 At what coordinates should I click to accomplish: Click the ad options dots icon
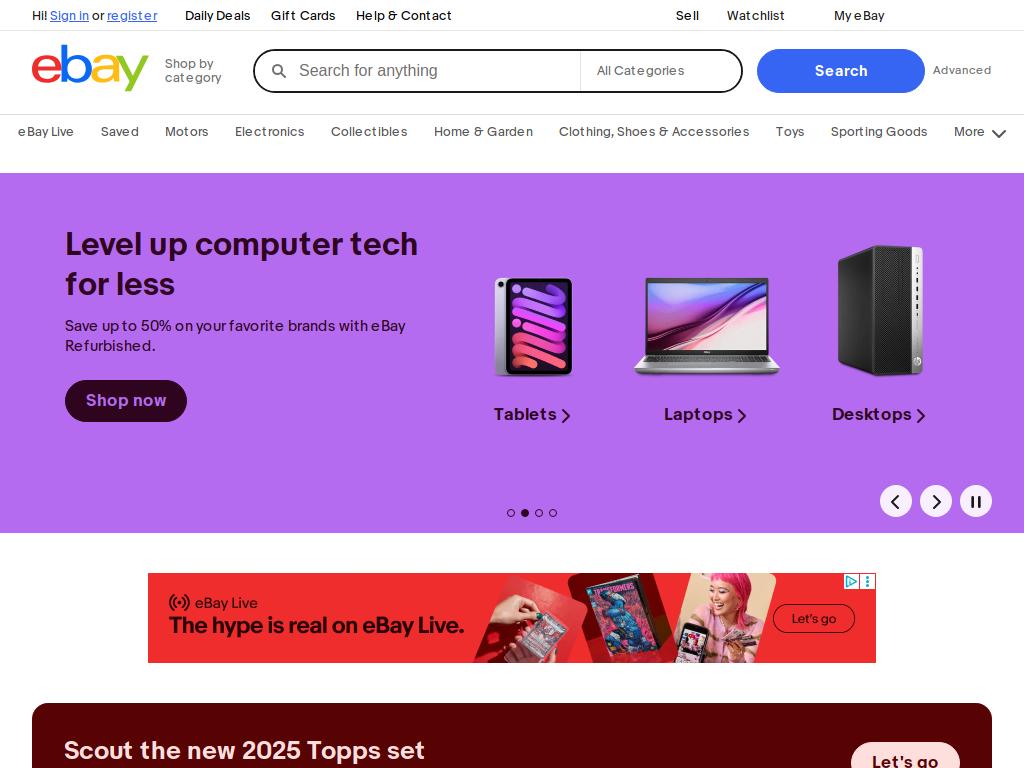[868, 581]
